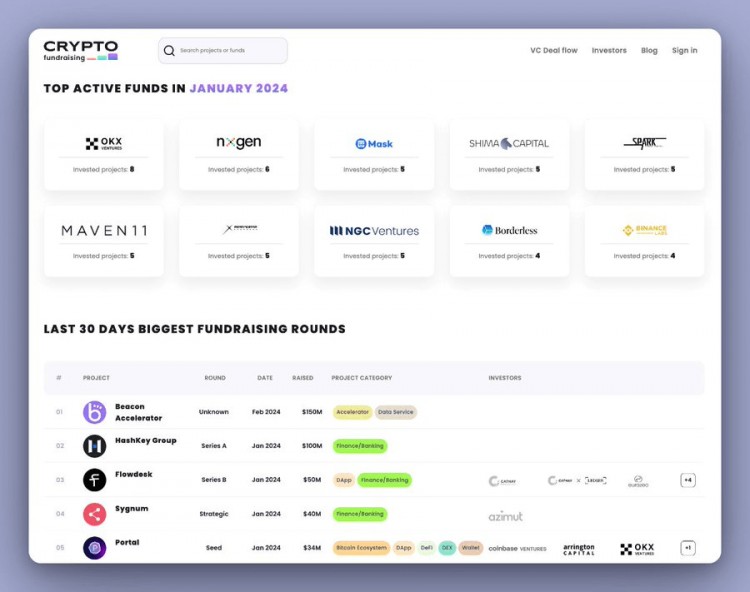Viewport: 750px width, 592px height.
Task: Click the Sygnum project icon
Action: pyautogui.click(x=94, y=514)
